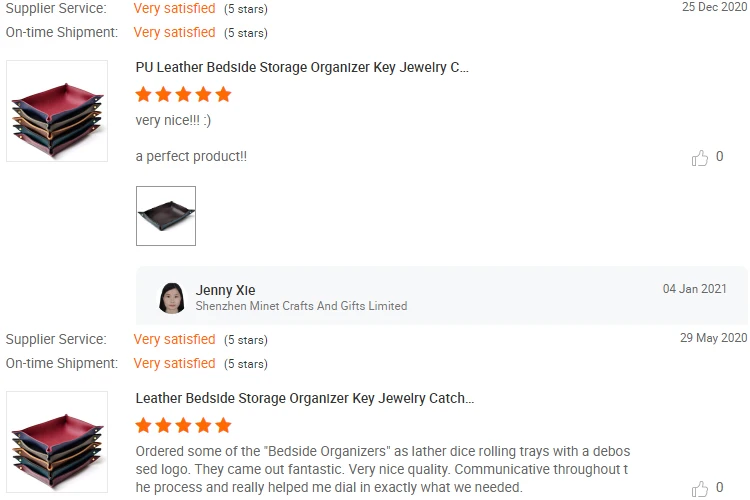Click helpful count beside dice trays review
This screenshot has height=500, width=750.
point(719,488)
